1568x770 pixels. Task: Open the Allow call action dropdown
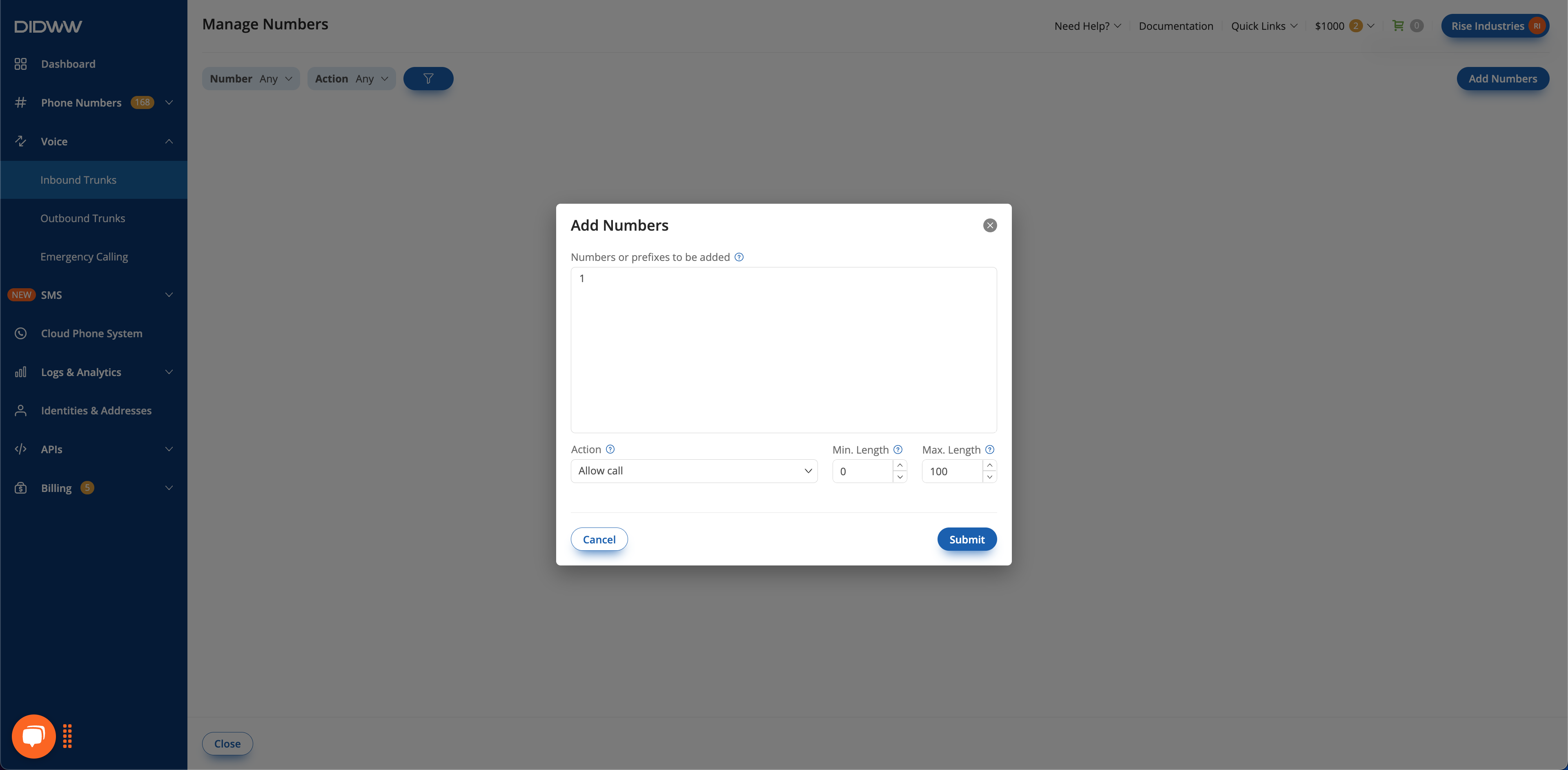694,471
